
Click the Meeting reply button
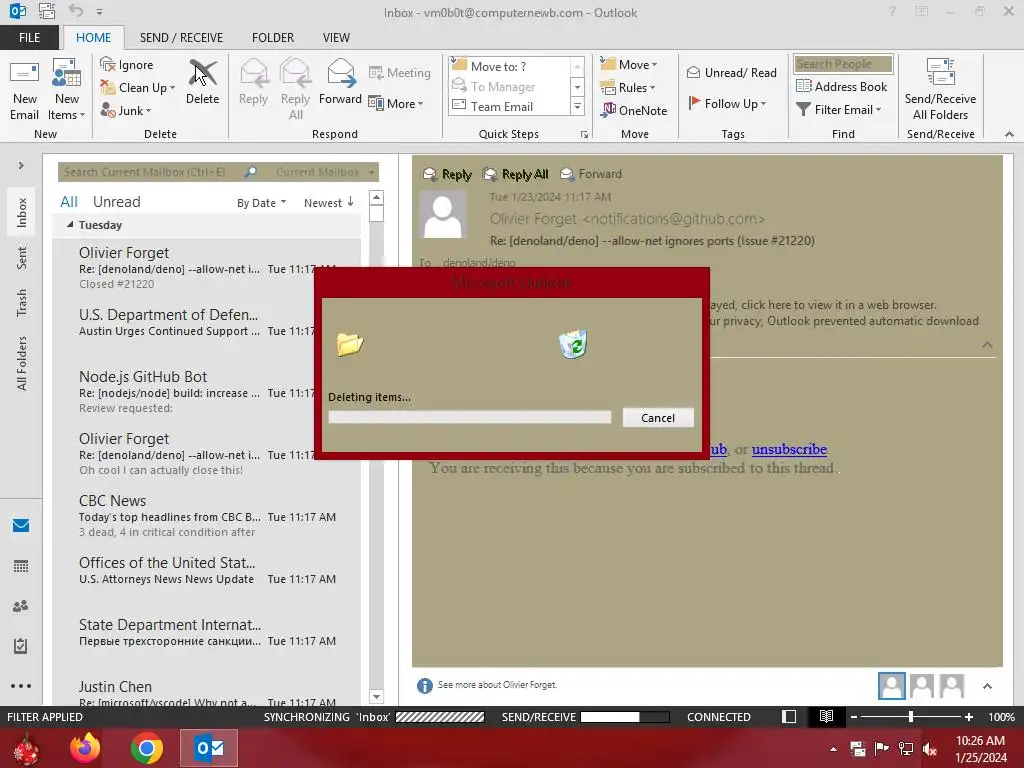[400, 72]
